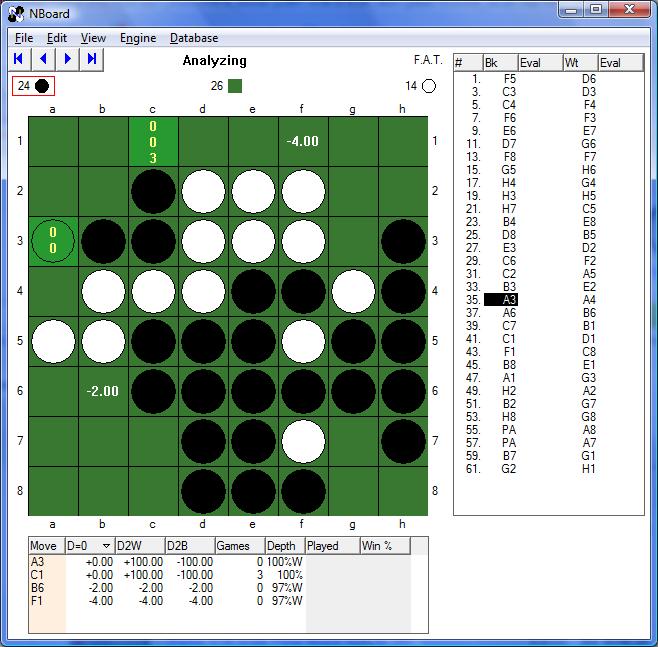Select move A3 in the move list
Image resolution: width=658 pixels, height=647 pixels.
tap(509, 299)
